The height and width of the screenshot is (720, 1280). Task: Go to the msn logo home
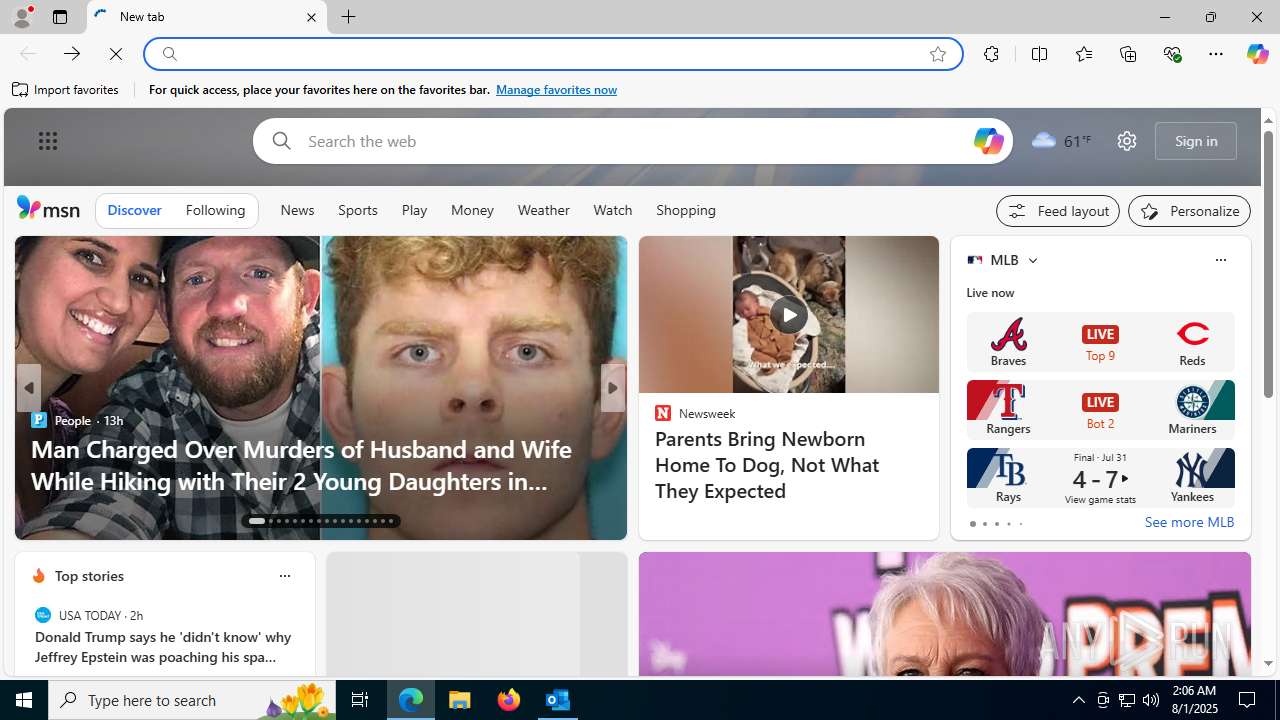click(48, 208)
